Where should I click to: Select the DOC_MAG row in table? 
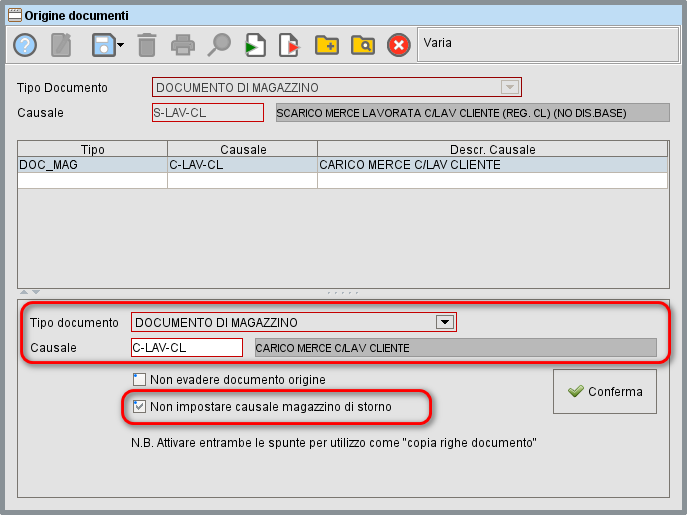(x=92, y=164)
